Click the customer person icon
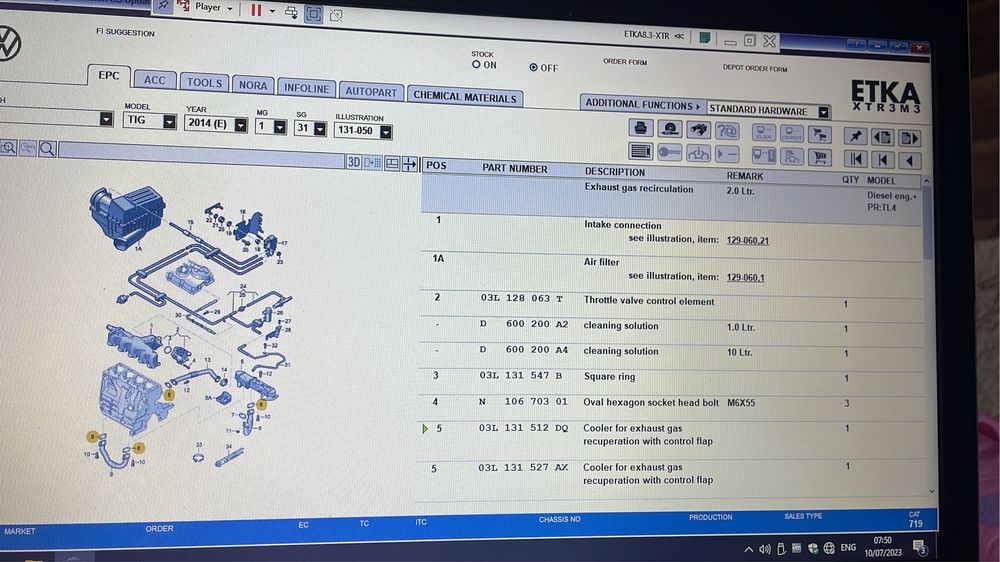 click(791, 156)
